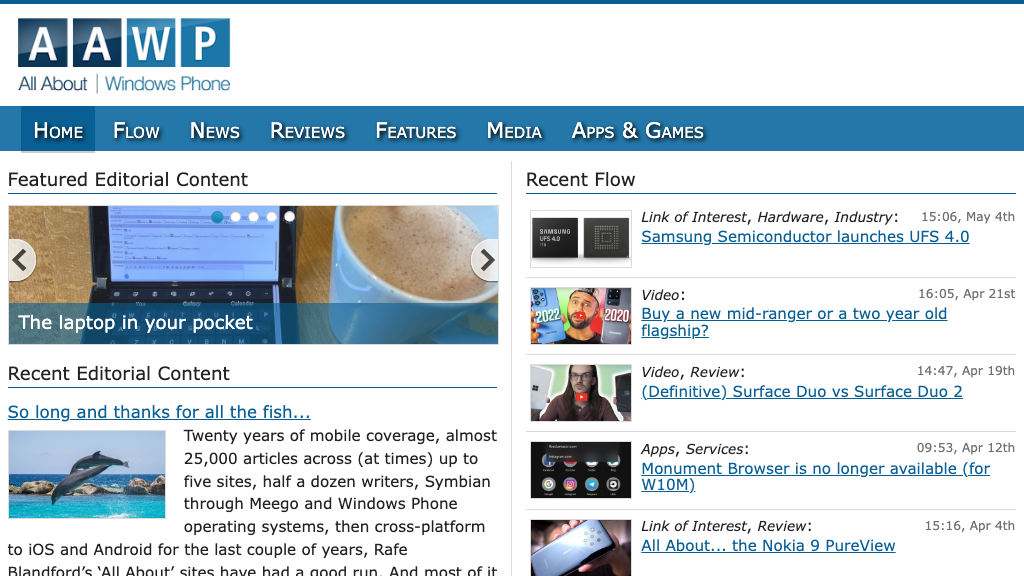
Task: Go to the News section
Action: pyautogui.click(x=215, y=131)
